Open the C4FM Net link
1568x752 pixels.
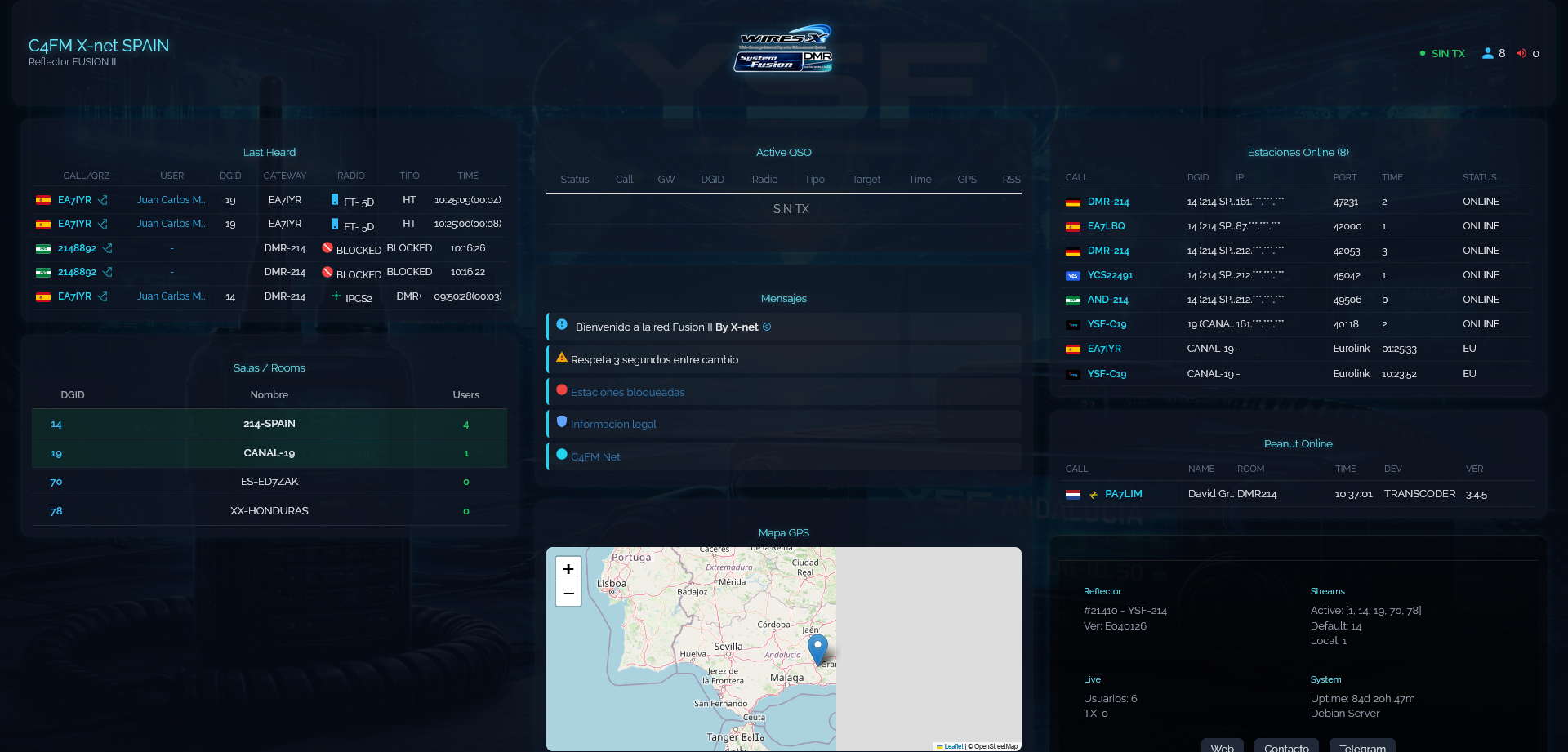595,456
